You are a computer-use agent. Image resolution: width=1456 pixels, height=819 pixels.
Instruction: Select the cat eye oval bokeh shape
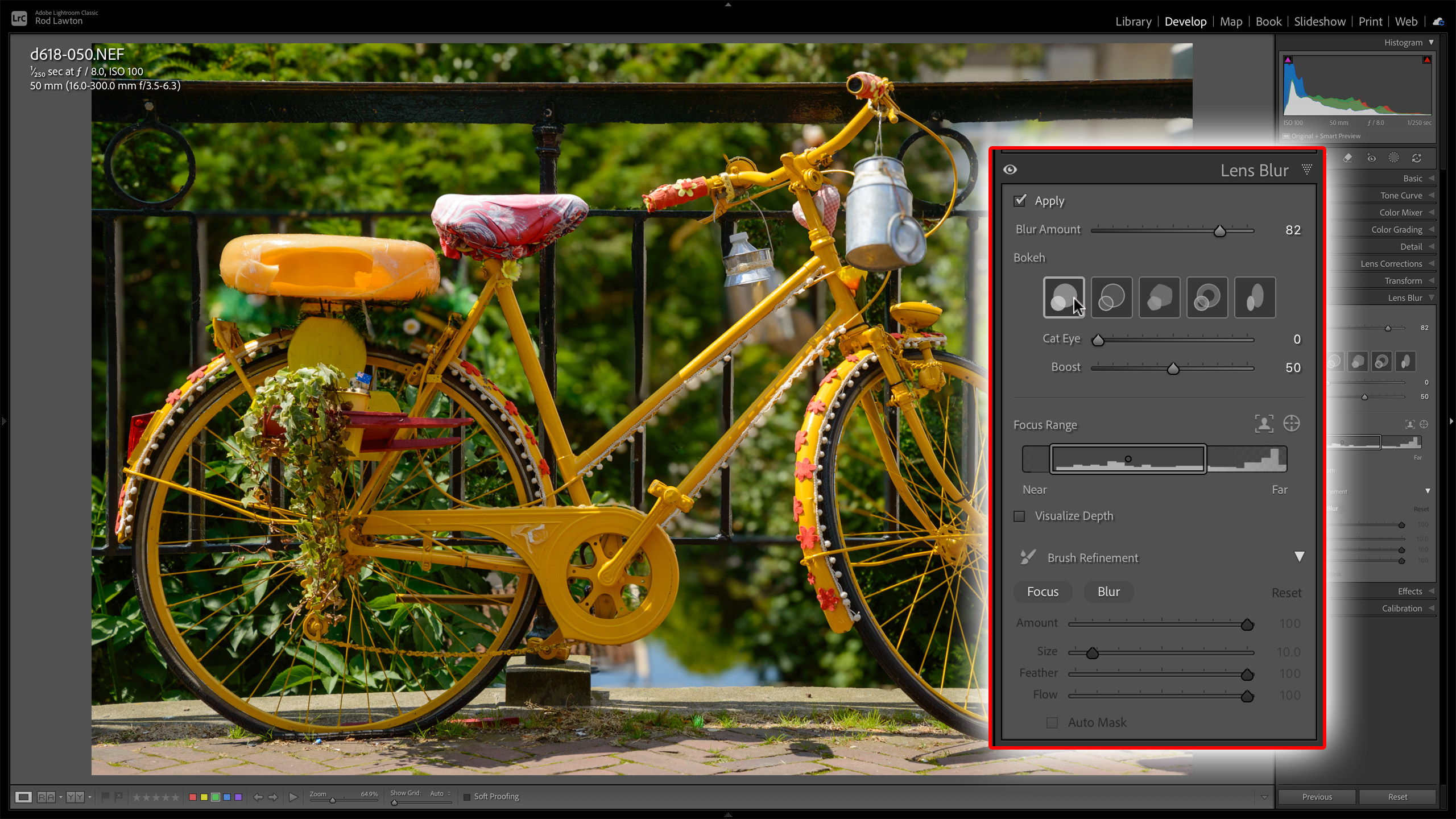1255,297
